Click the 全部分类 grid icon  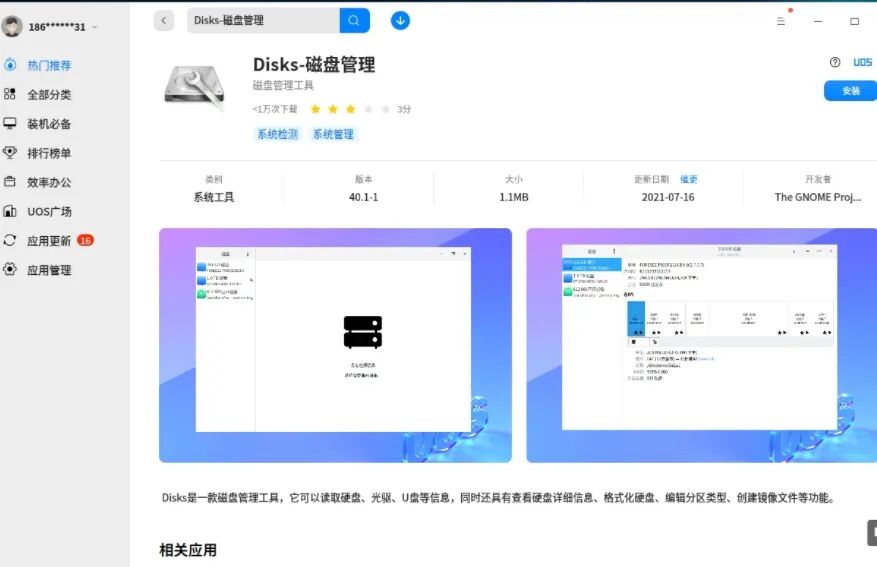coord(10,94)
